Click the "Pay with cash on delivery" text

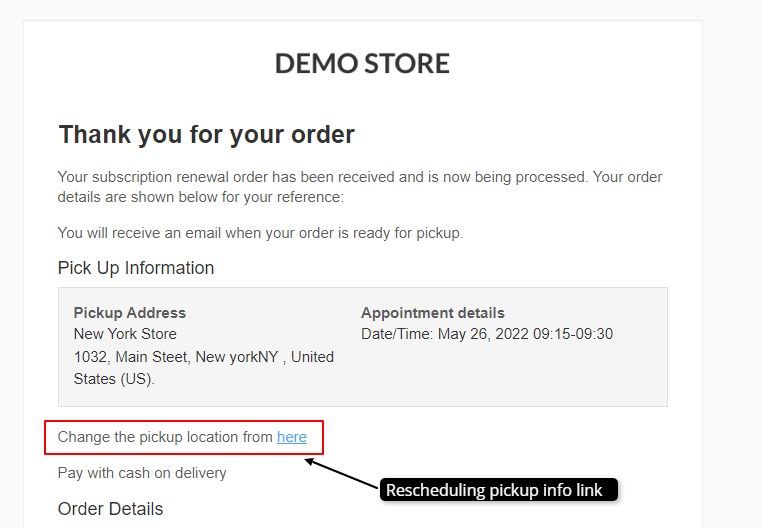pyautogui.click(x=142, y=473)
